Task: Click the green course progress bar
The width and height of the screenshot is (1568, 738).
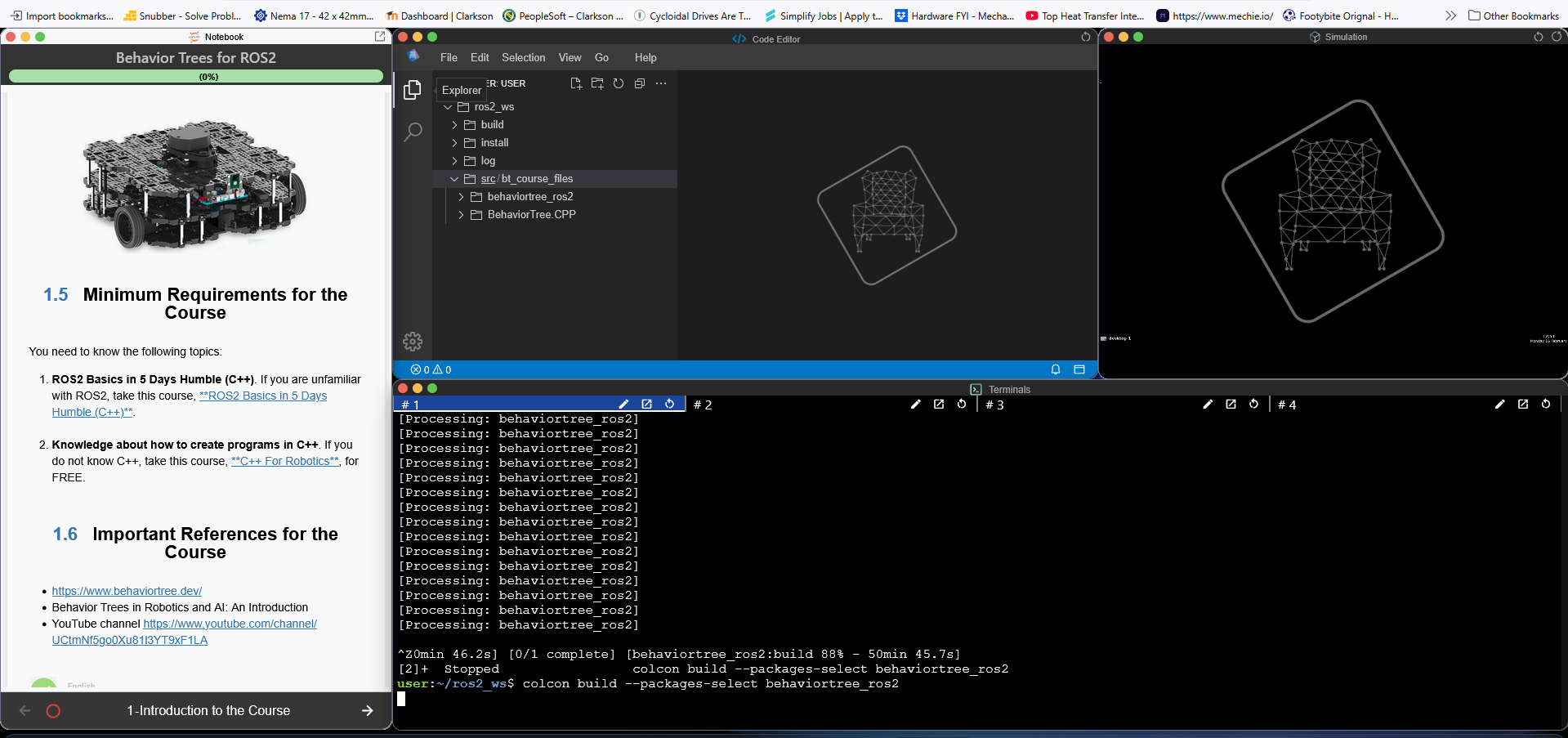Action: 196,77
